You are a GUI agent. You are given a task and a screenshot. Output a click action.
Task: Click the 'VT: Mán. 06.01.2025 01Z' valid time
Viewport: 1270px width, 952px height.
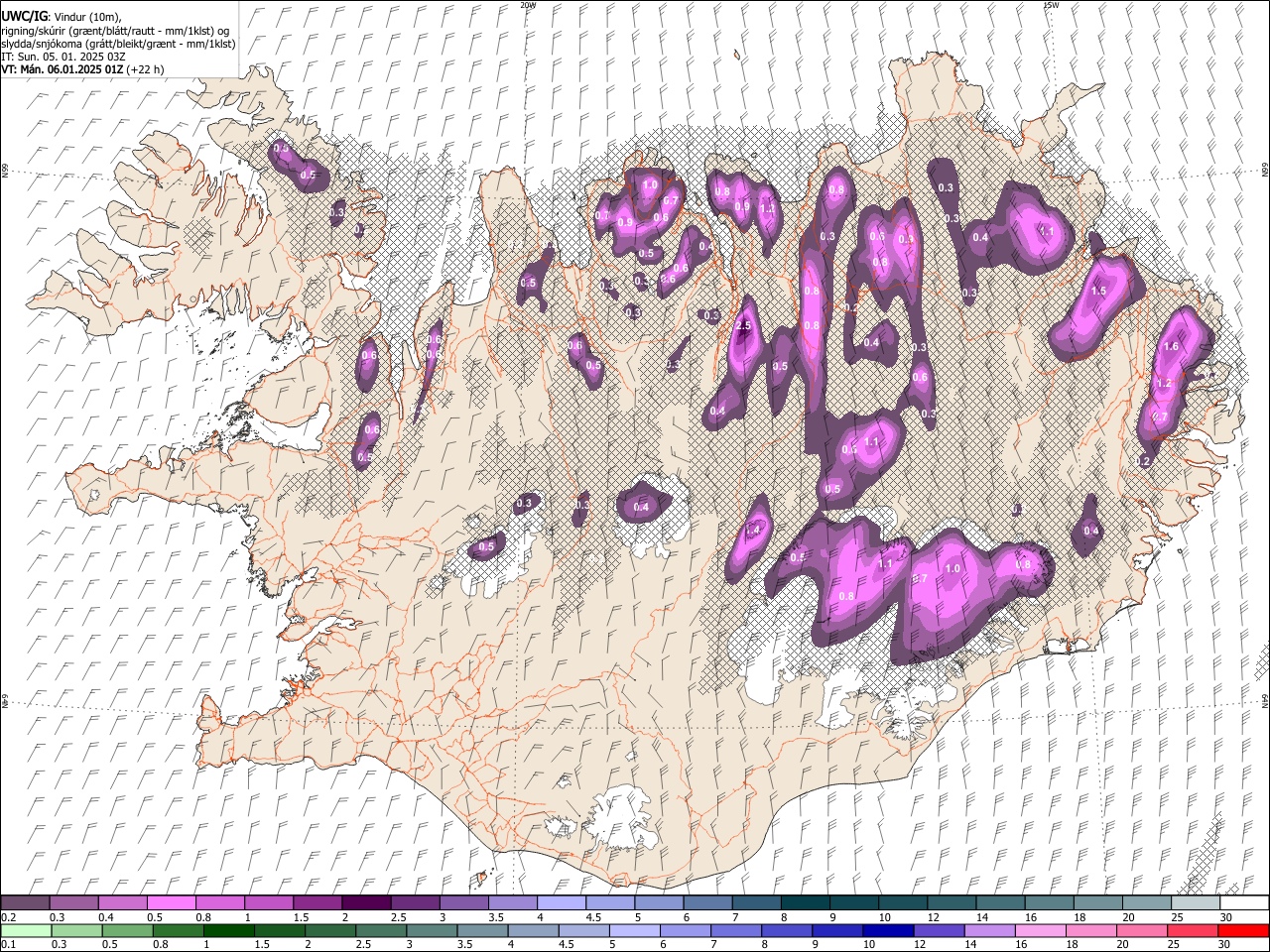(x=62, y=69)
